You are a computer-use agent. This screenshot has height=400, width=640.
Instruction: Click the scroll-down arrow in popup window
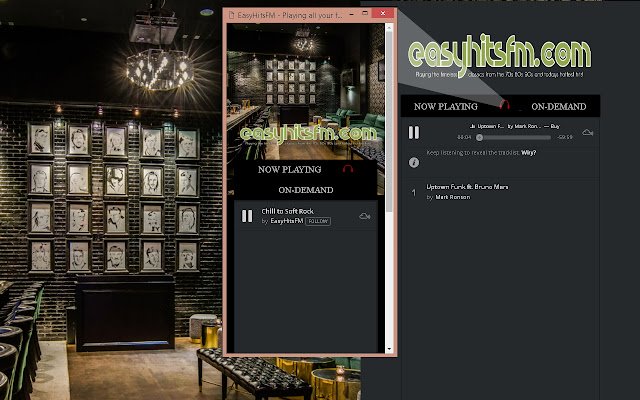(x=389, y=349)
